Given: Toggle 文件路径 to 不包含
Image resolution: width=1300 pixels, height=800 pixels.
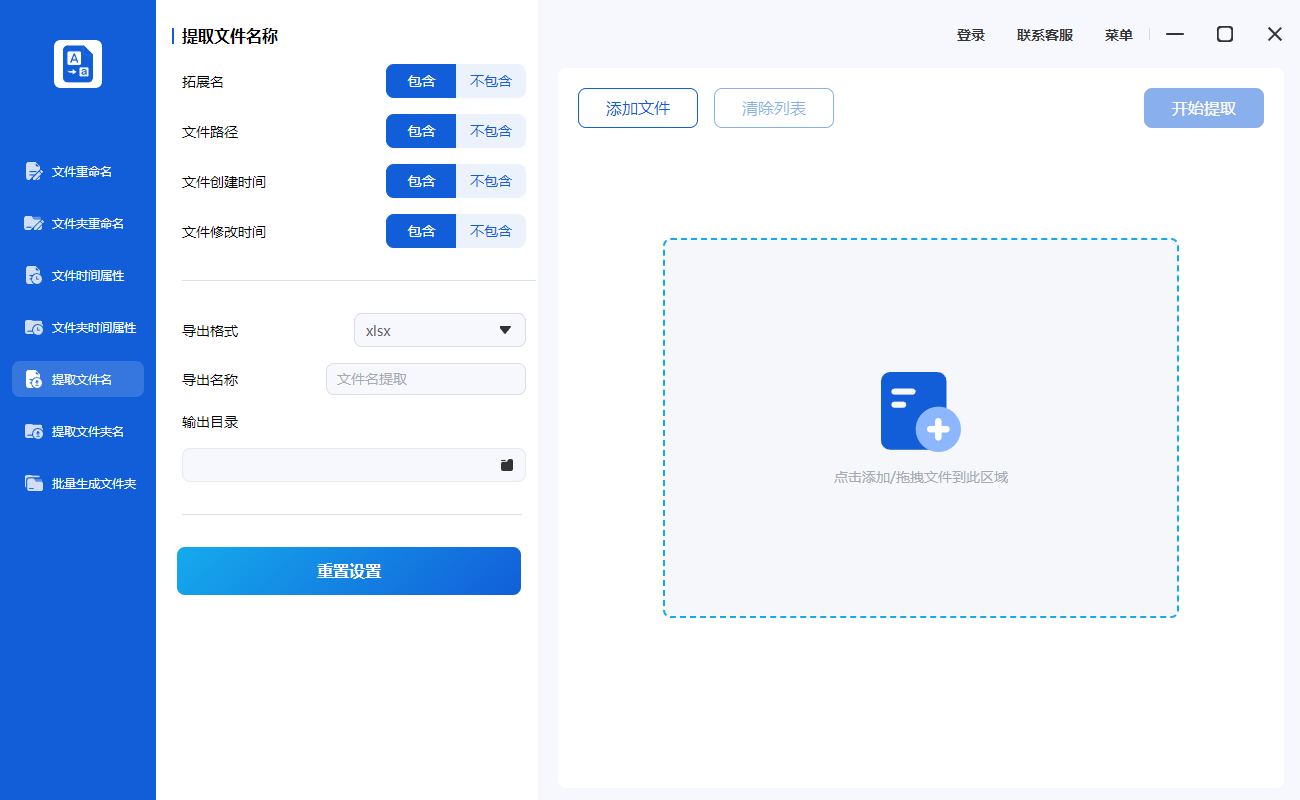Looking at the screenshot, I should pos(491,131).
